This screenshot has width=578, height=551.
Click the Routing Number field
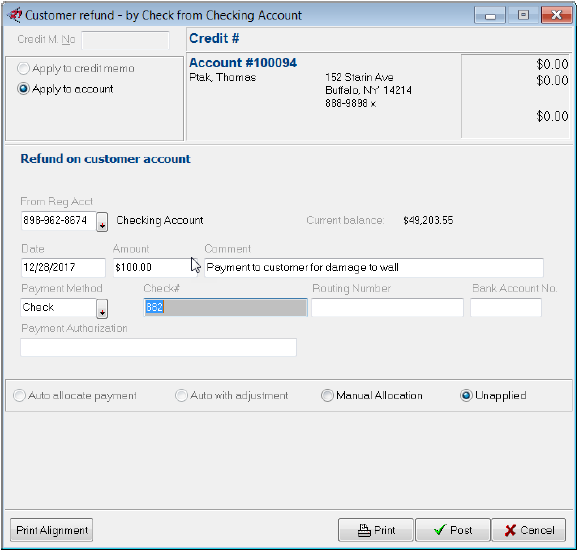tap(387, 307)
